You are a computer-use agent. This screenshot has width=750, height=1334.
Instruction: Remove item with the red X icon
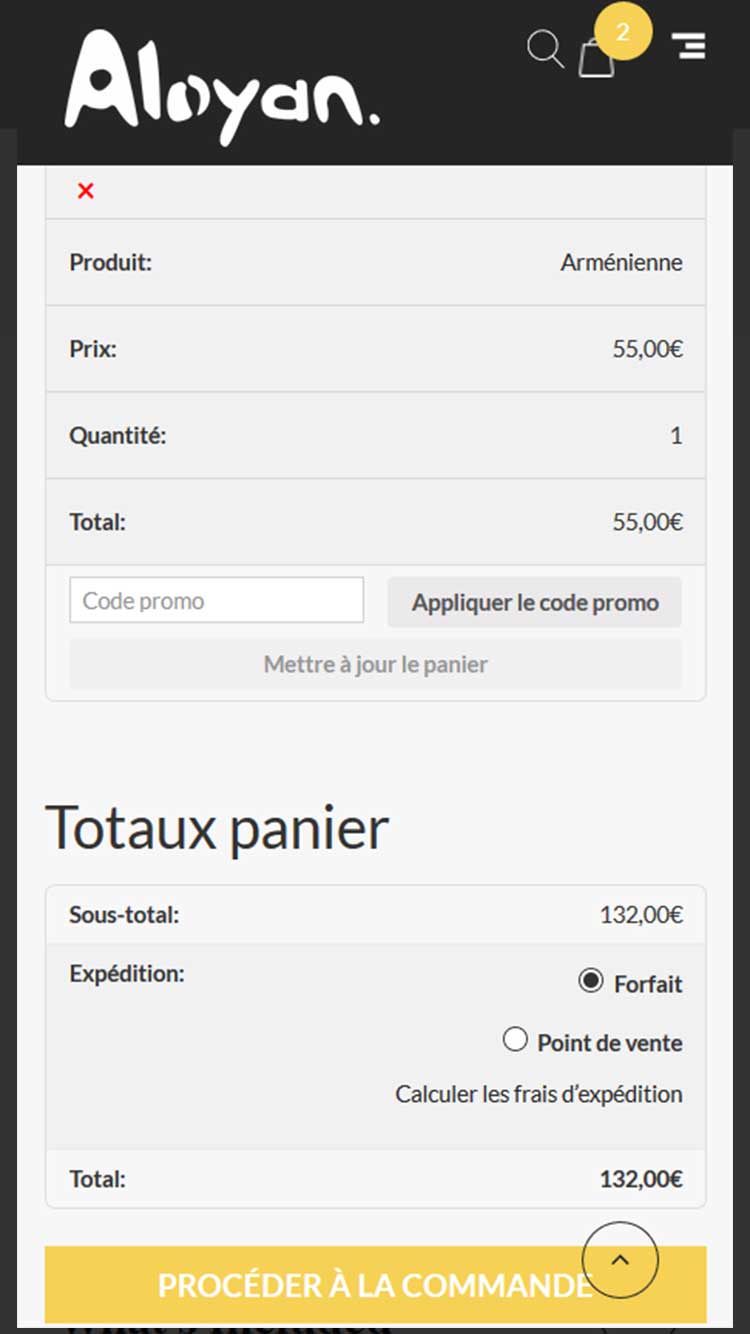click(x=86, y=191)
